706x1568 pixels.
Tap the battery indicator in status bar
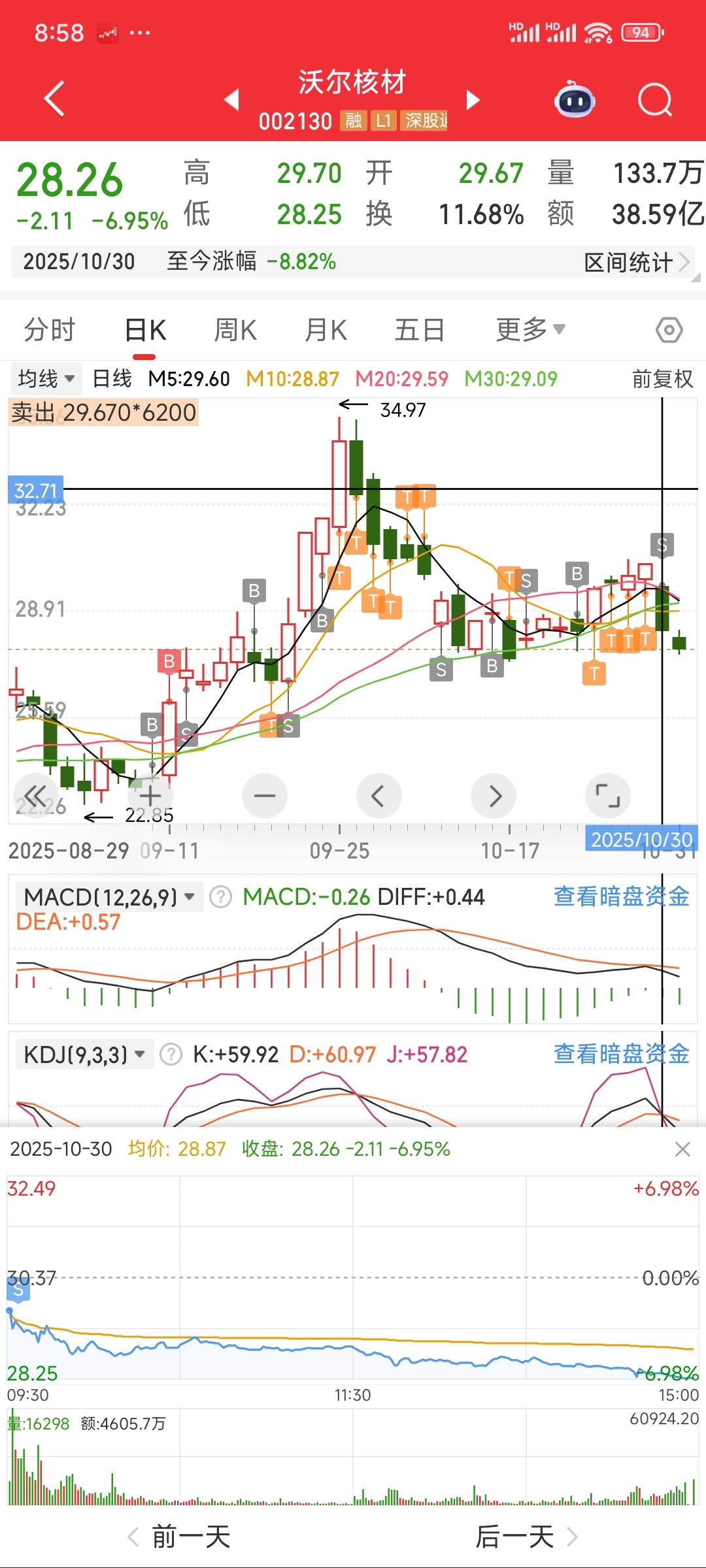[642, 32]
